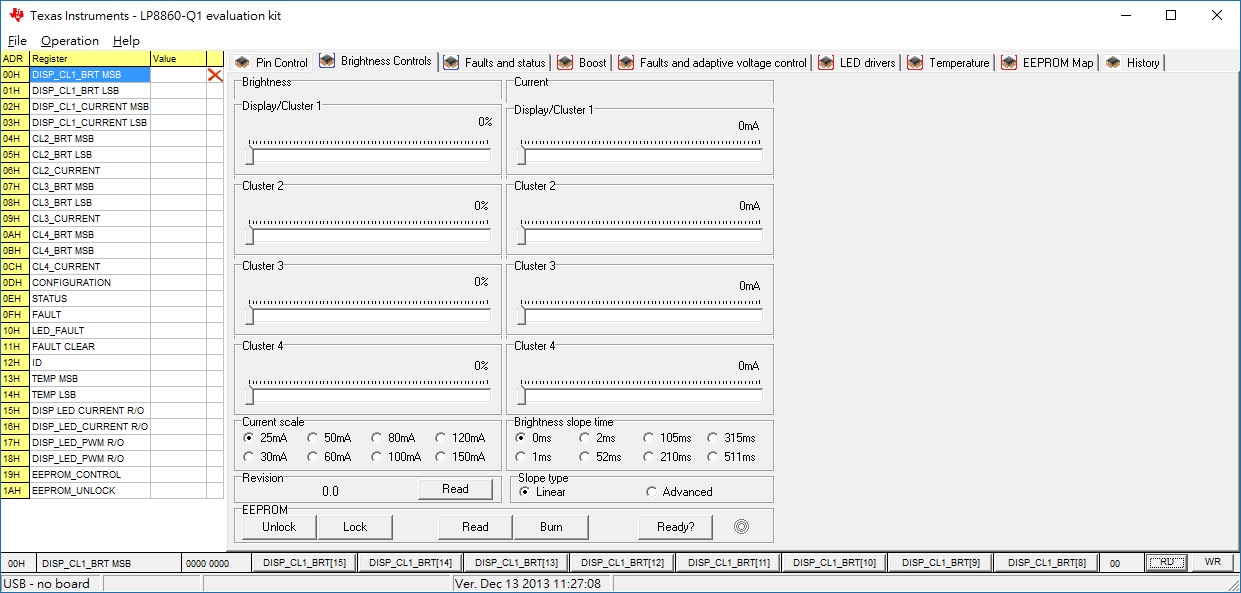Click the chip icon on EEPROM Map tab
The width and height of the screenshot is (1241, 593).
tap(1009, 63)
